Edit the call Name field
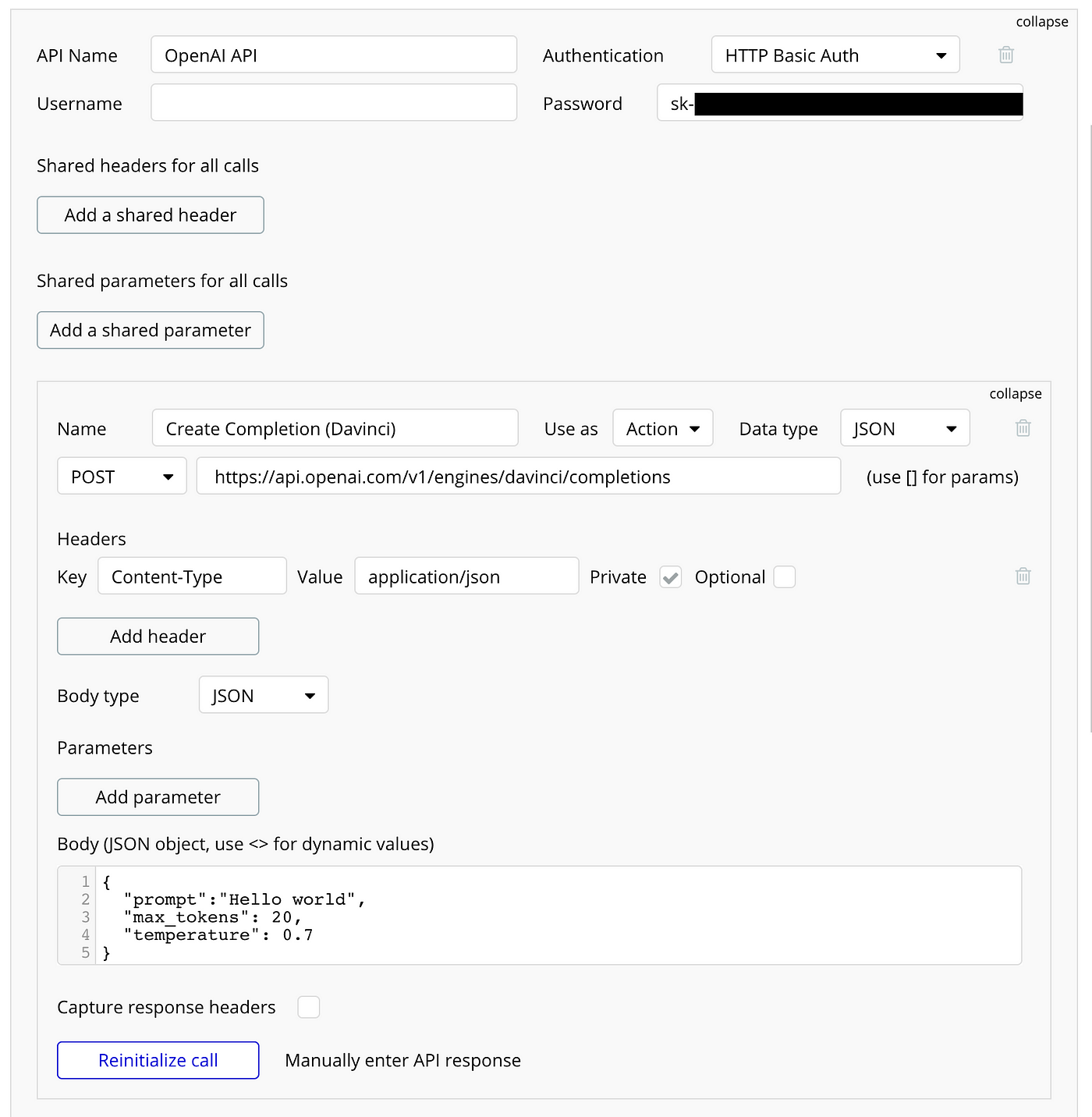1092x1117 pixels. [335, 428]
